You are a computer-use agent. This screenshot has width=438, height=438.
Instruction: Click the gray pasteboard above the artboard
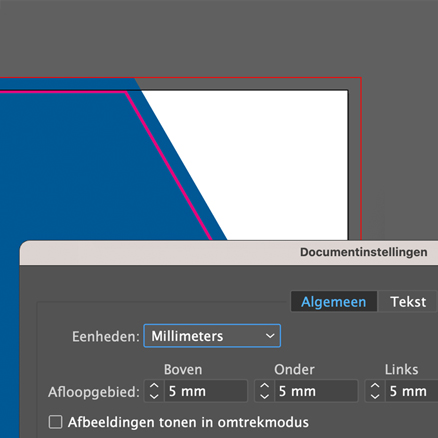(x=219, y=38)
